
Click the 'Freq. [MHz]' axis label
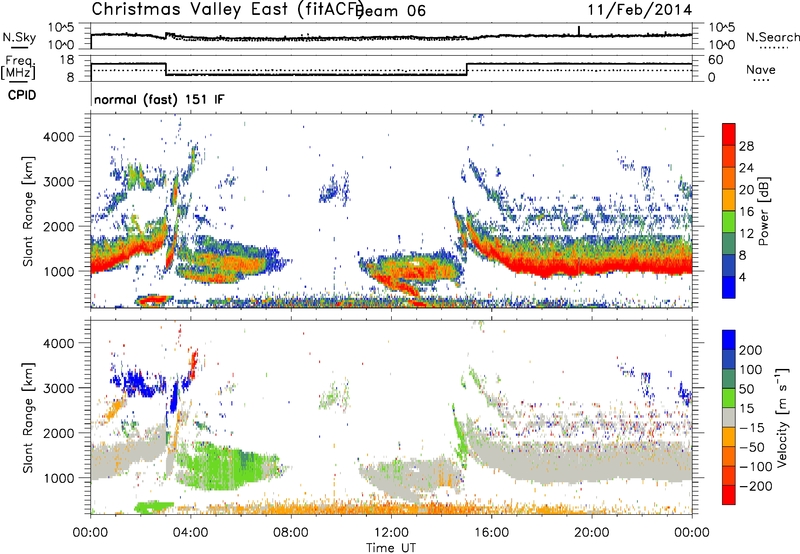coord(19,68)
